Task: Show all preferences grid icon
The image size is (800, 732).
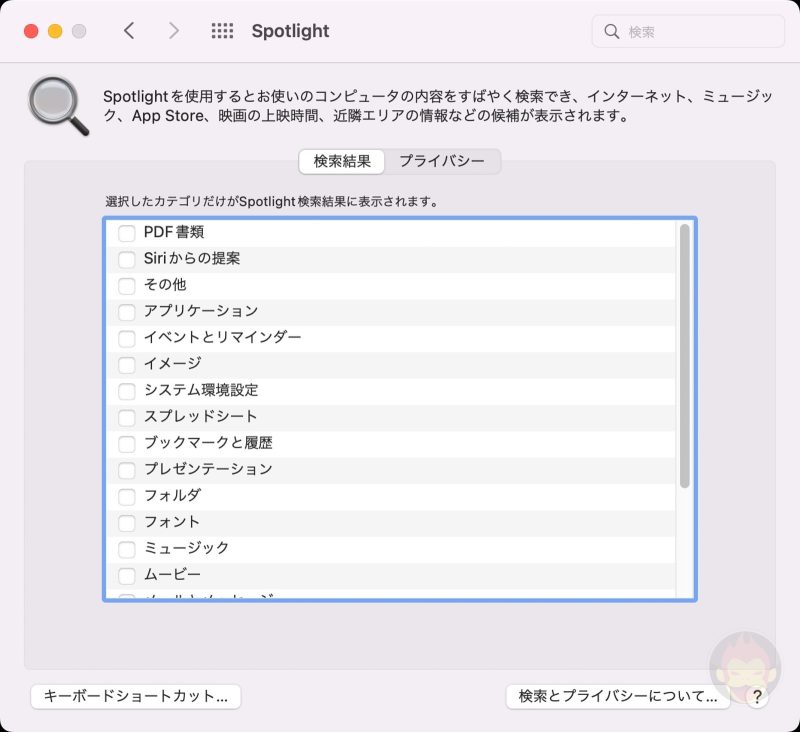Action: 222,31
